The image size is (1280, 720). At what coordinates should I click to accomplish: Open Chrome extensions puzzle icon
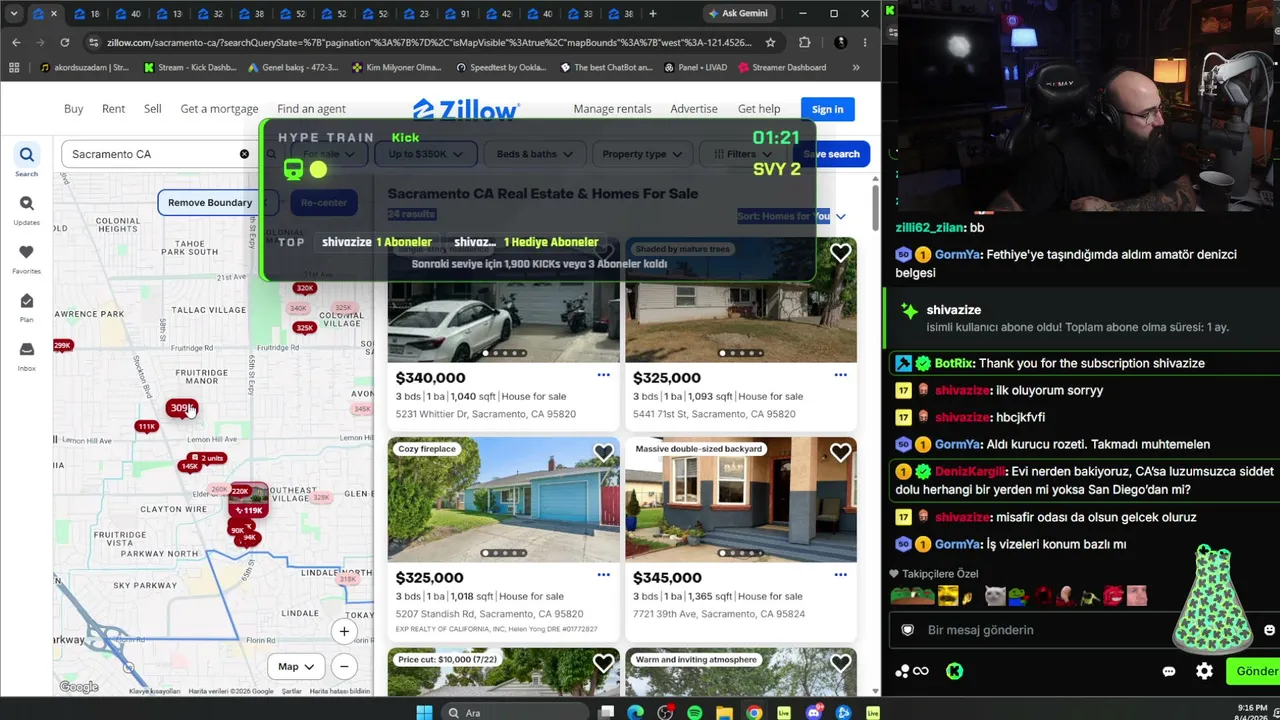pos(805,42)
